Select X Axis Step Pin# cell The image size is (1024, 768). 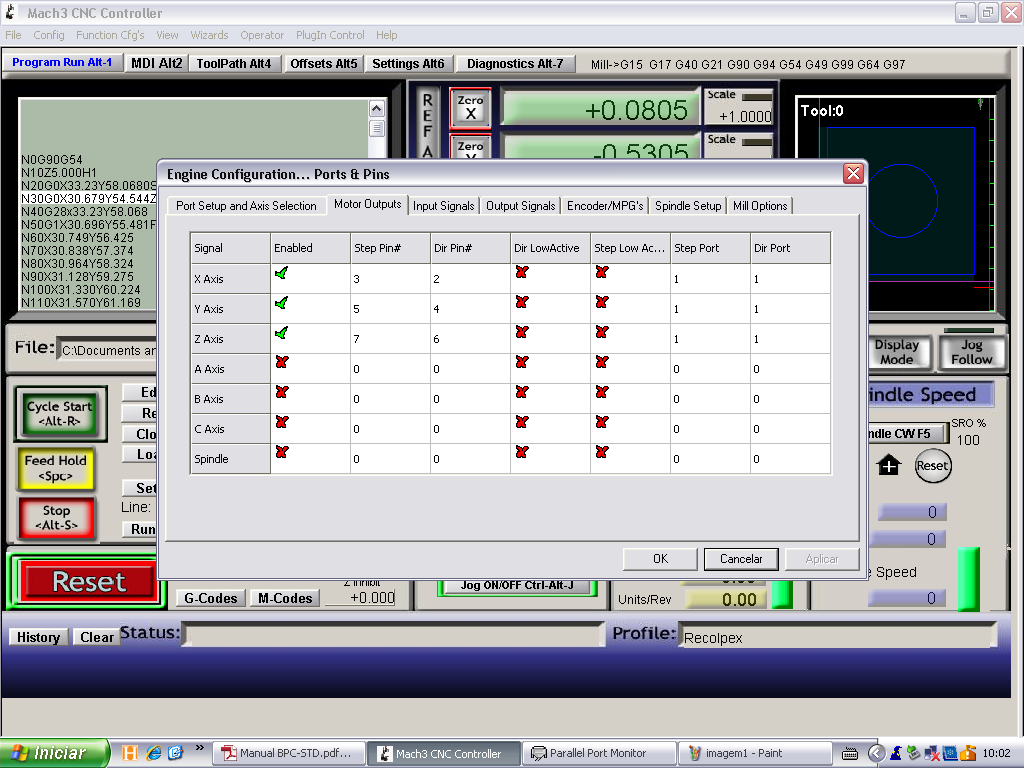pos(390,279)
